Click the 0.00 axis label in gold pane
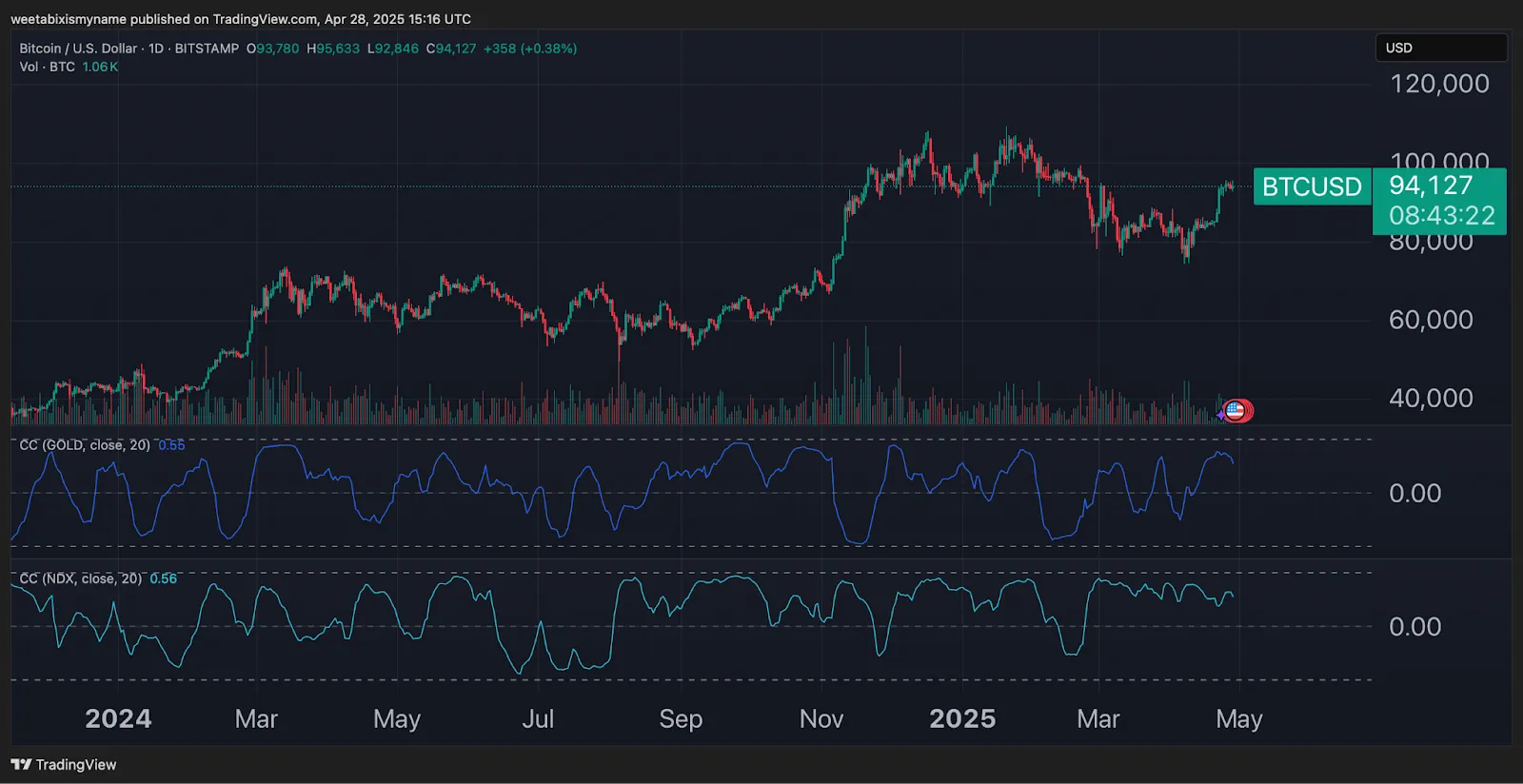The width and height of the screenshot is (1523, 784). [1414, 493]
